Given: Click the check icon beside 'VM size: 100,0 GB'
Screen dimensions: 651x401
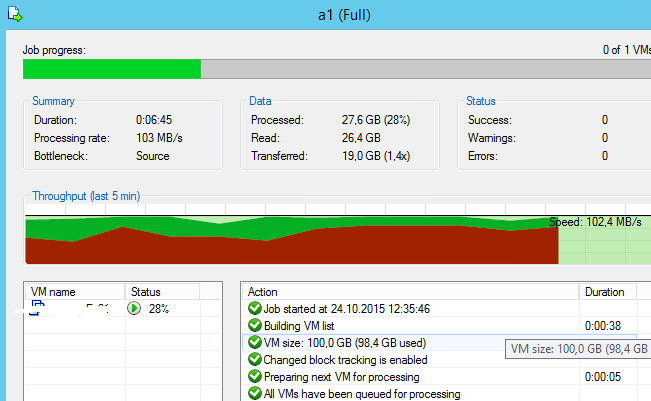Looking at the screenshot, I should tap(254, 343).
